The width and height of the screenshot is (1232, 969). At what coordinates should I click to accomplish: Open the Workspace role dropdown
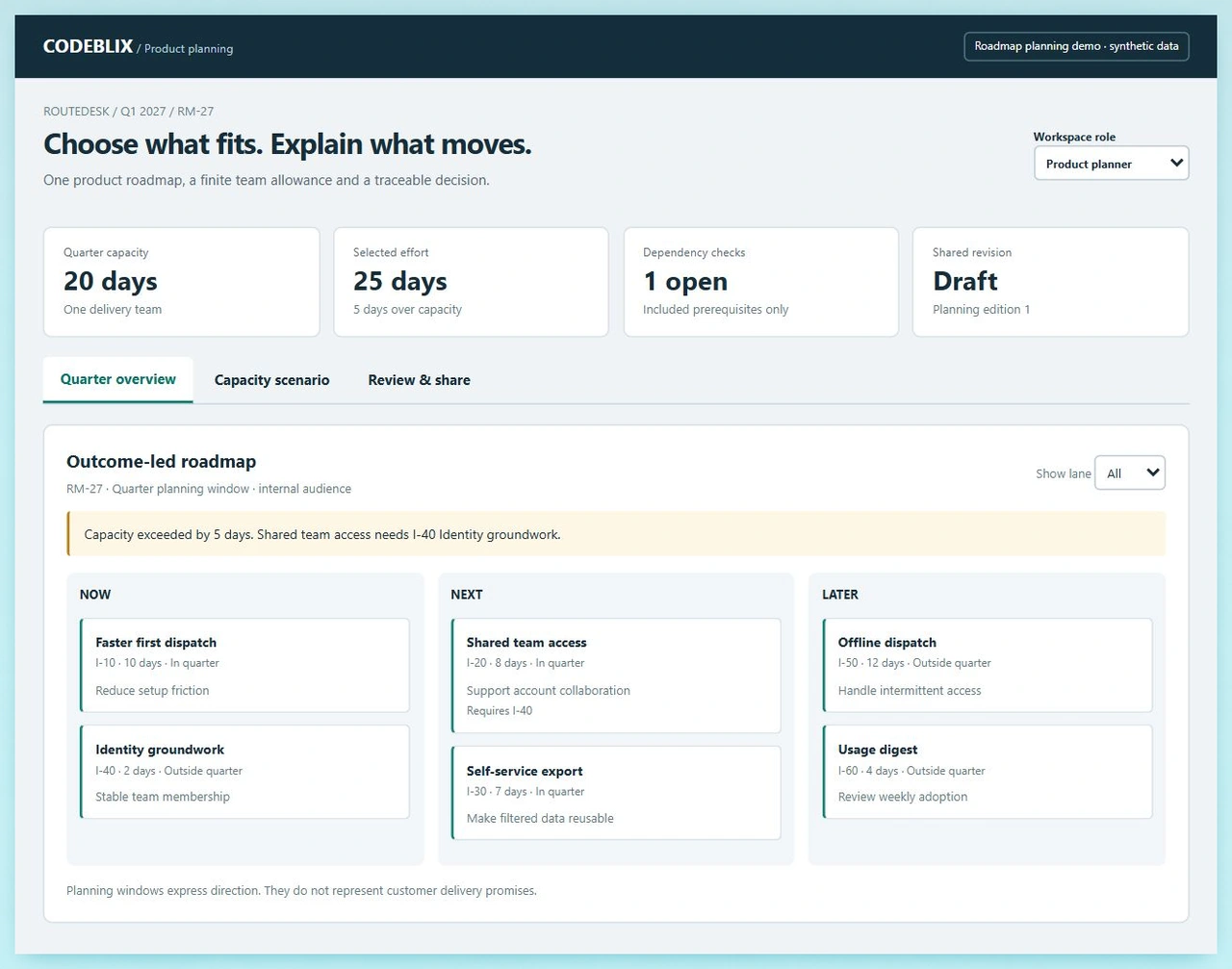click(1111, 164)
